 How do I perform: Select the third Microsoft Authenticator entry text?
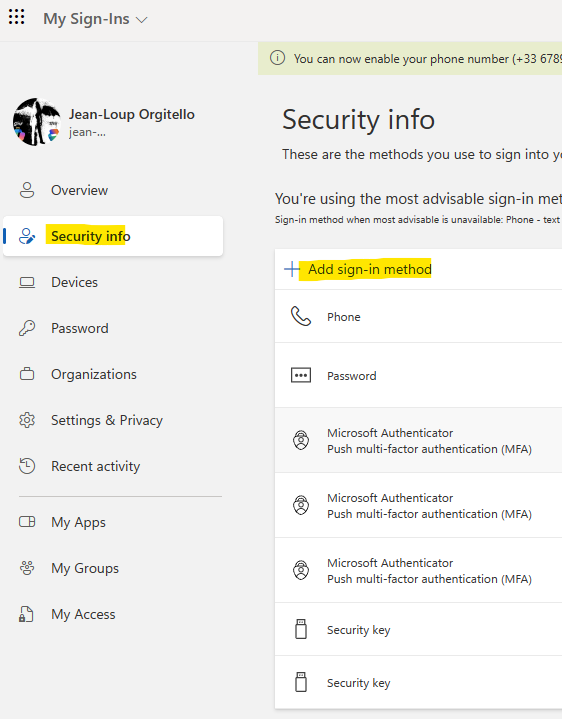(429, 571)
